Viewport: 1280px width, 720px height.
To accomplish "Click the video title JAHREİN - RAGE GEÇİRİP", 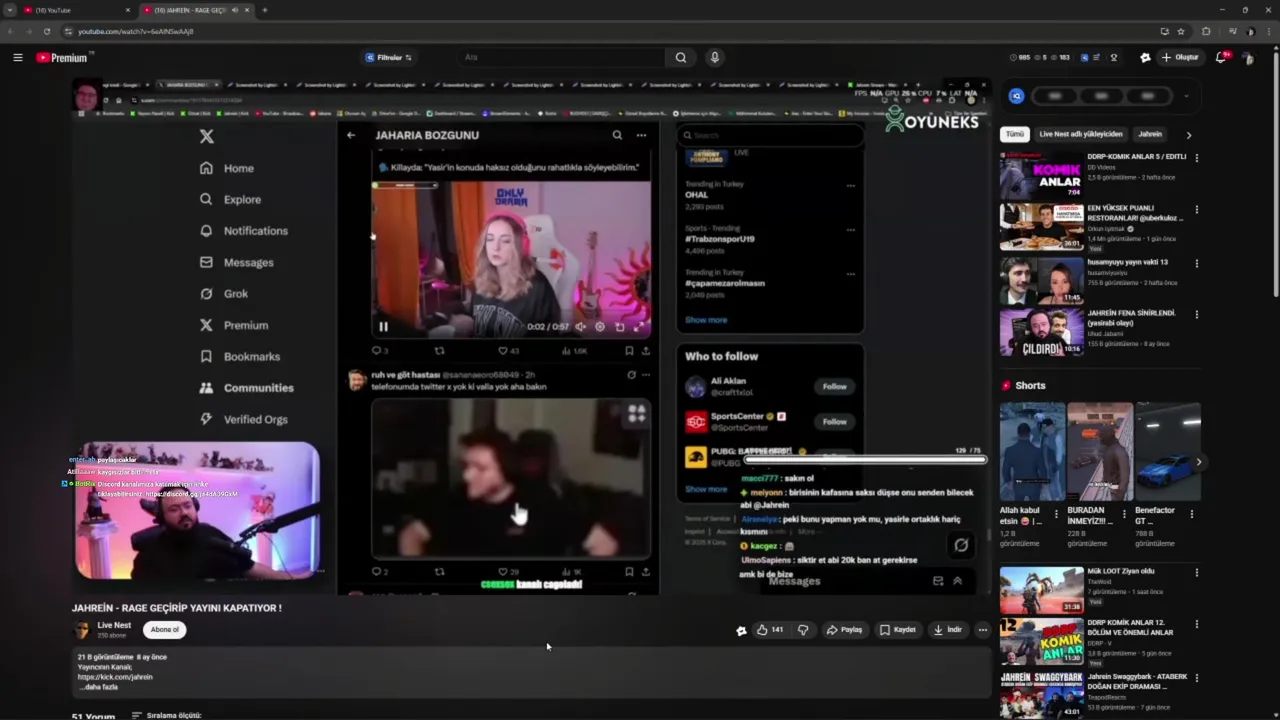I will click(x=176, y=607).
